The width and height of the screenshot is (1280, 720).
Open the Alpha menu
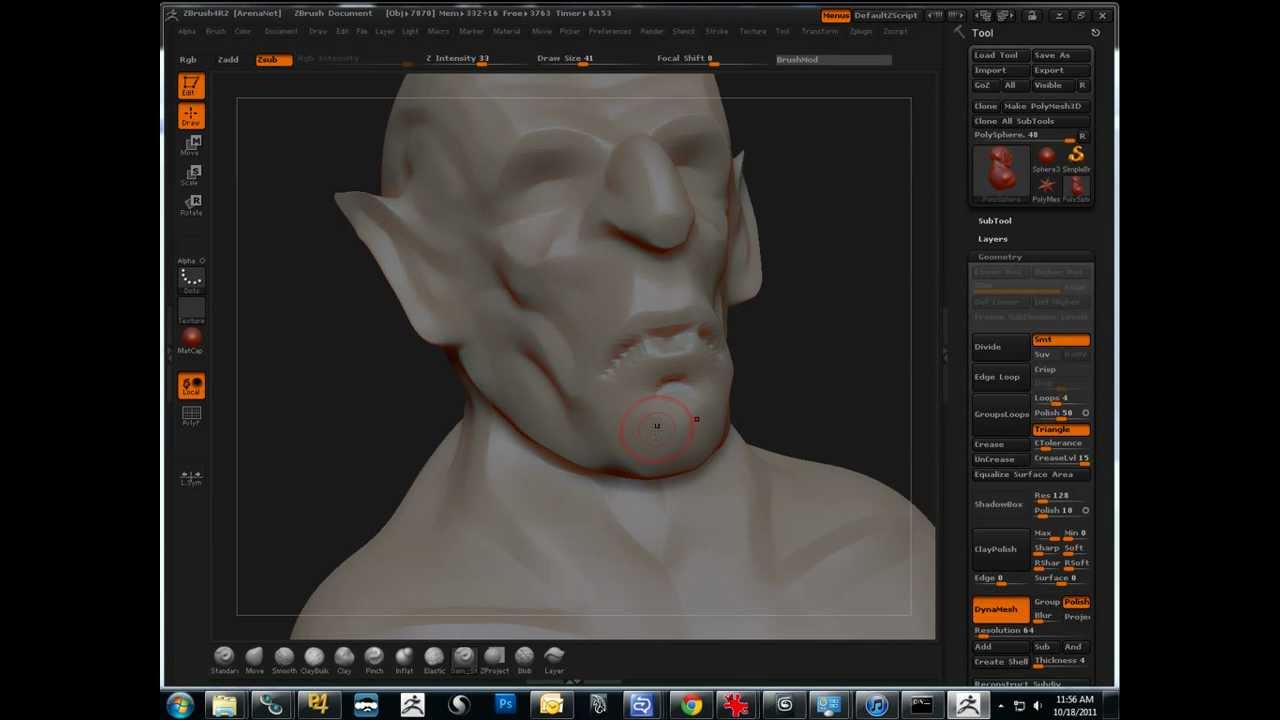(x=187, y=32)
